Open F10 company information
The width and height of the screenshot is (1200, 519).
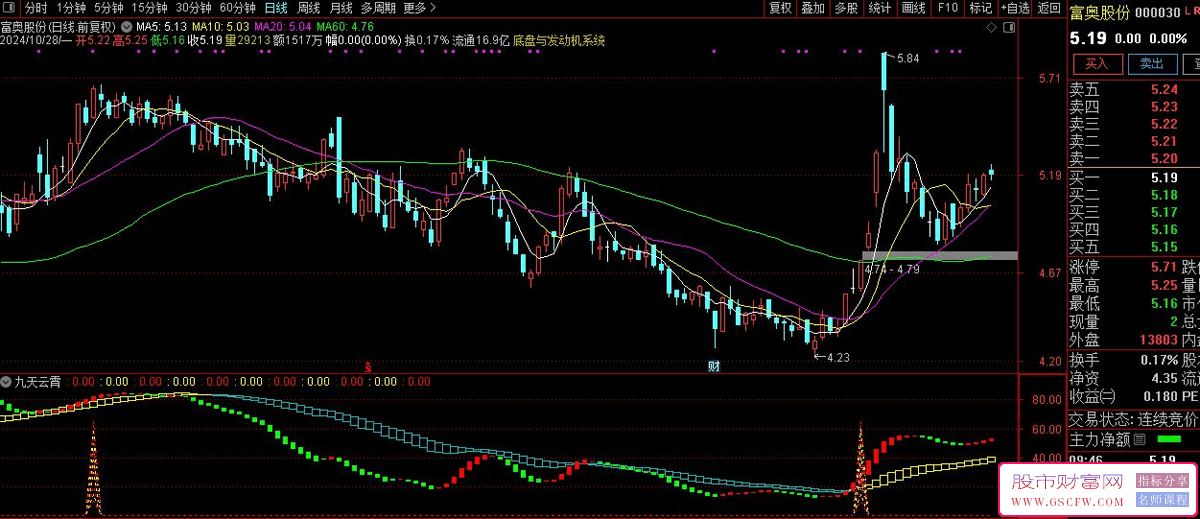[x=948, y=8]
